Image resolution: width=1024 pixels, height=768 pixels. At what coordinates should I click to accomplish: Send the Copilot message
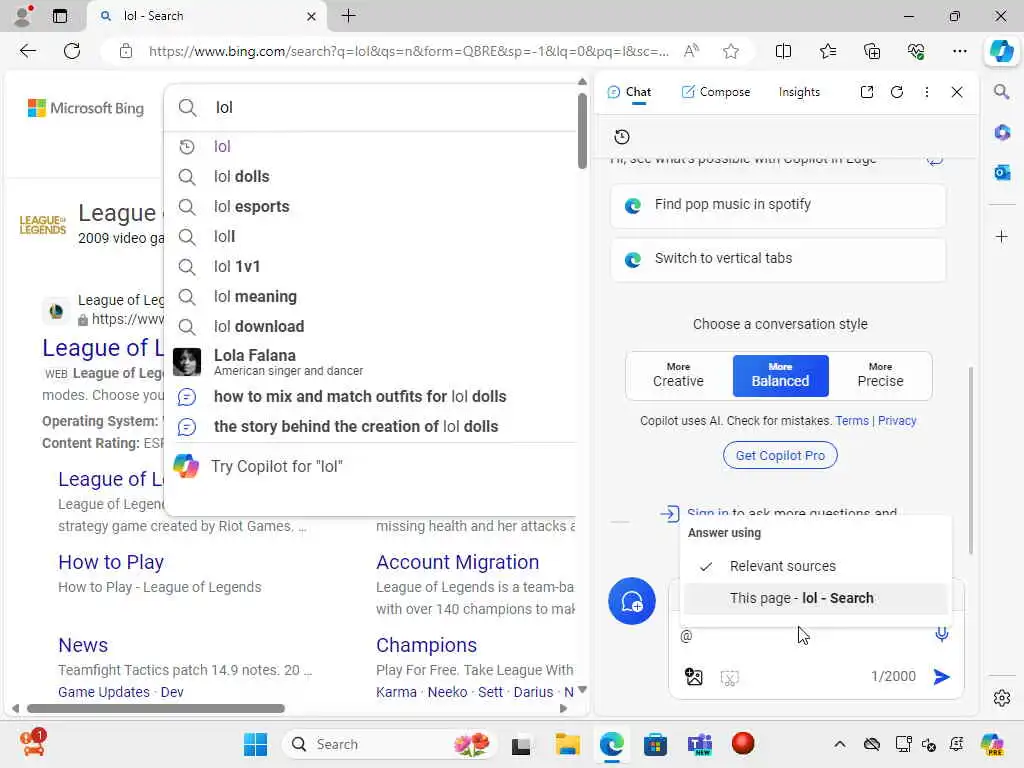(941, 677)
